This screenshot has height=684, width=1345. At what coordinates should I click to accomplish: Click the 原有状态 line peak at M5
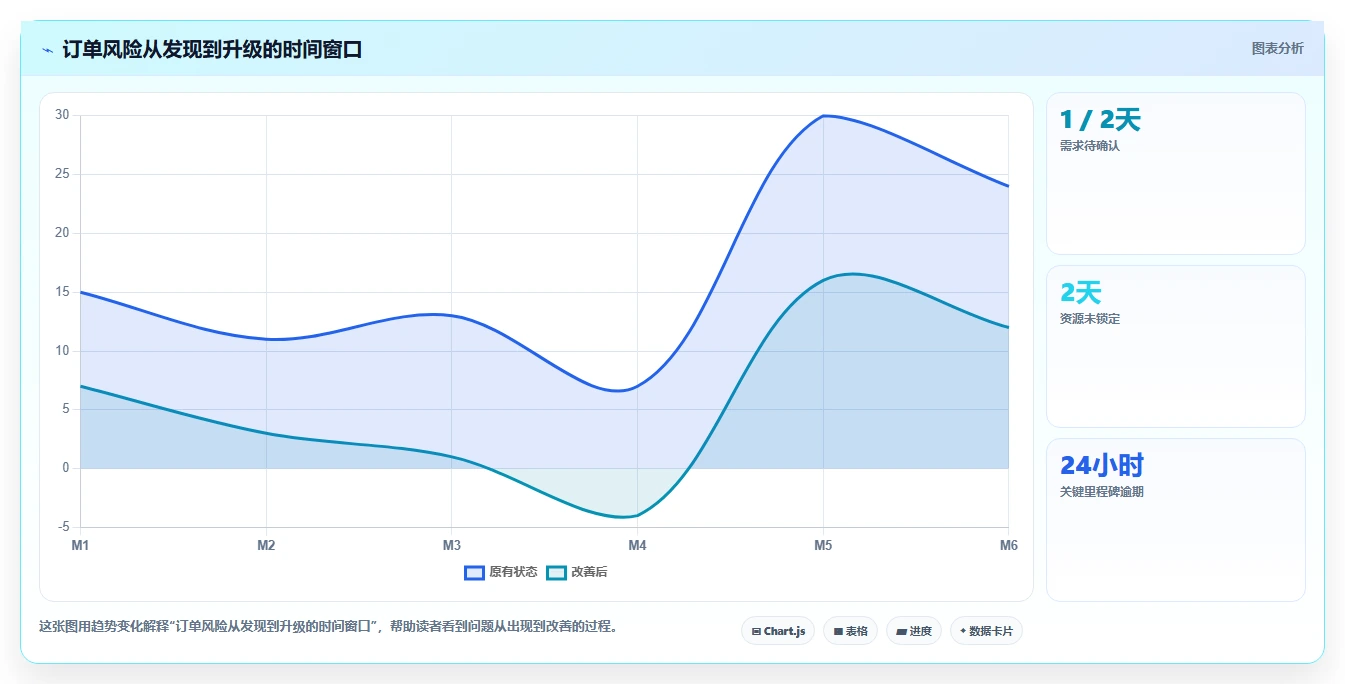pyautogui.click(x=823, y=115)
